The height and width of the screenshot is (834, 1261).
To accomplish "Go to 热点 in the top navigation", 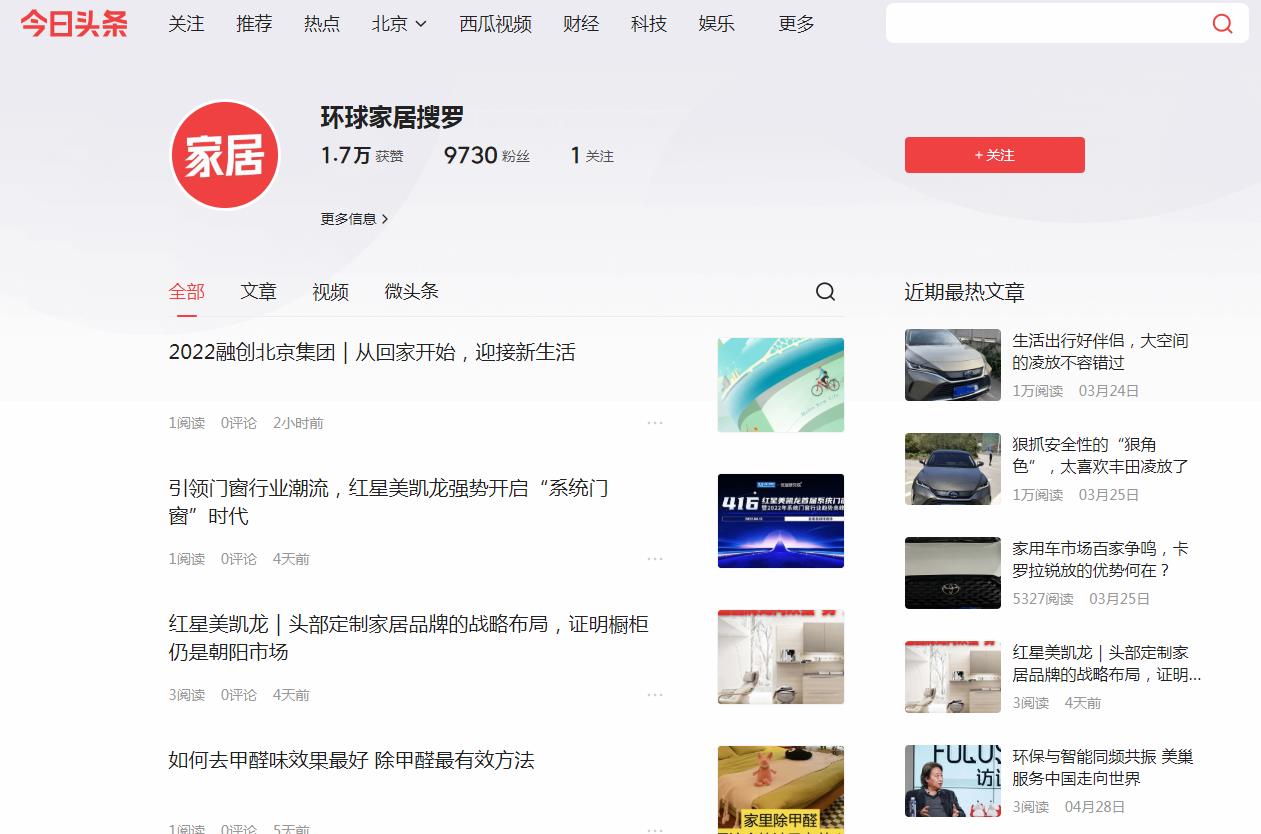I will (322, 23).
